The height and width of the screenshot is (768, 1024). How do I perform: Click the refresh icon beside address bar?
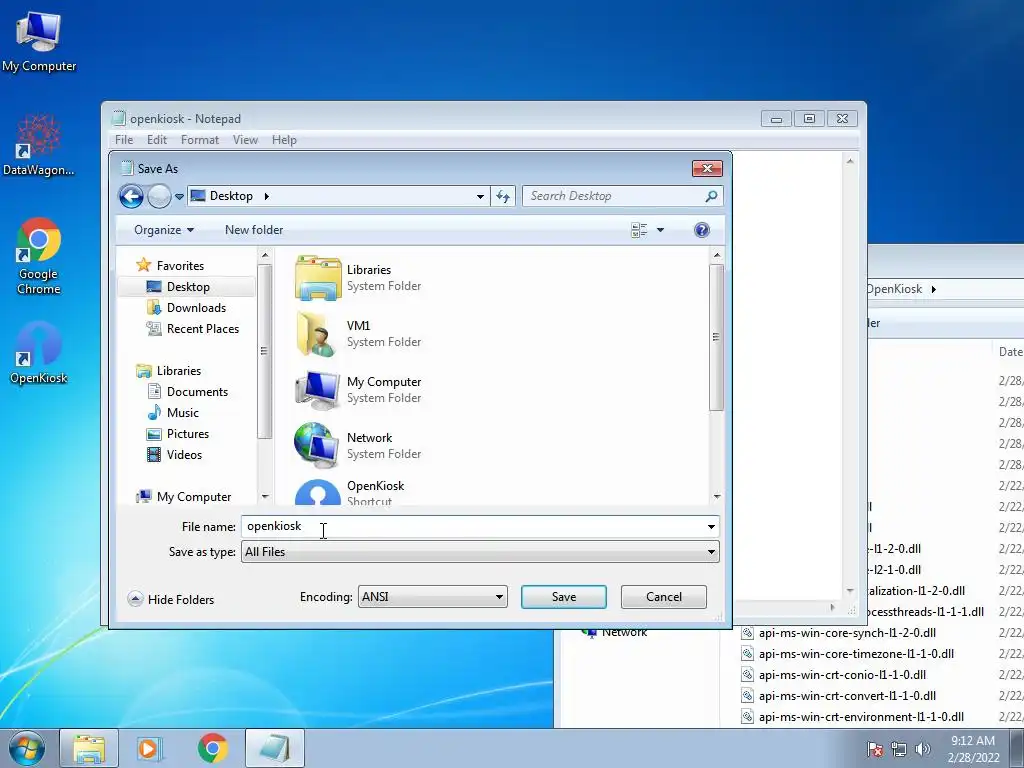click(503, 196)
